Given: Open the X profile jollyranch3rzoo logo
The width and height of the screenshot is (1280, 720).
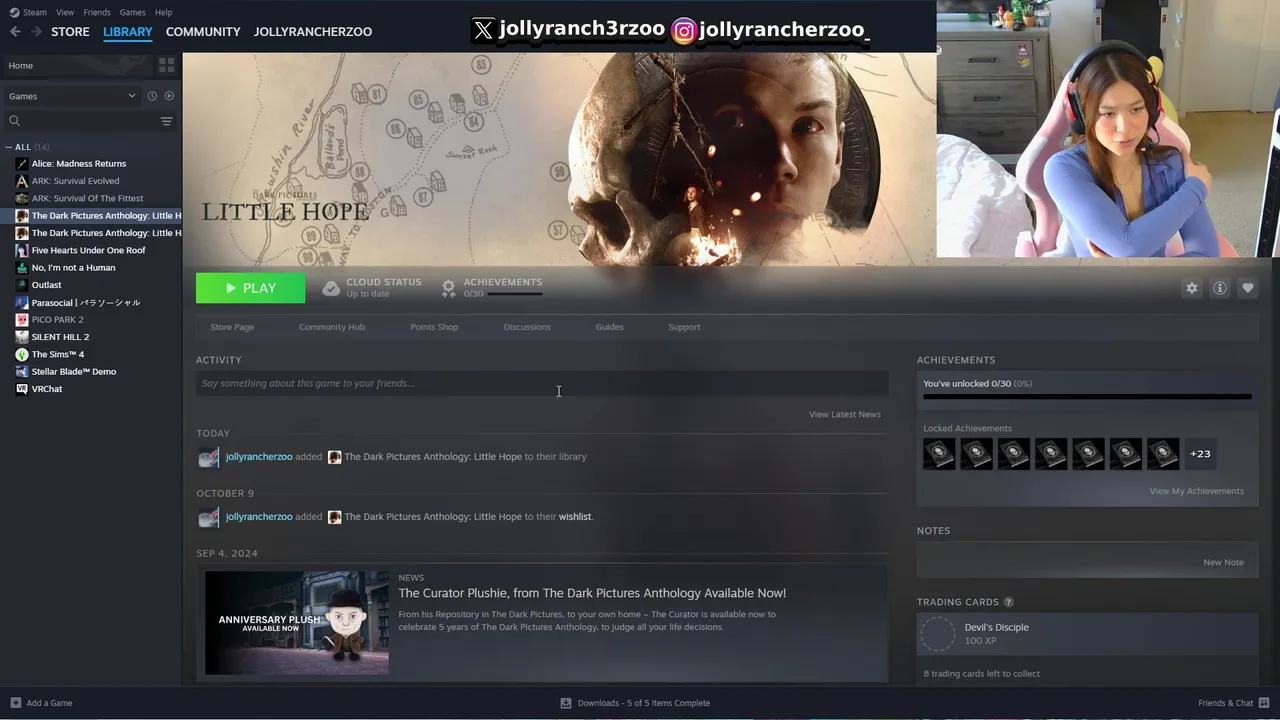Looking at the screenshot, I should pos(483,30).
